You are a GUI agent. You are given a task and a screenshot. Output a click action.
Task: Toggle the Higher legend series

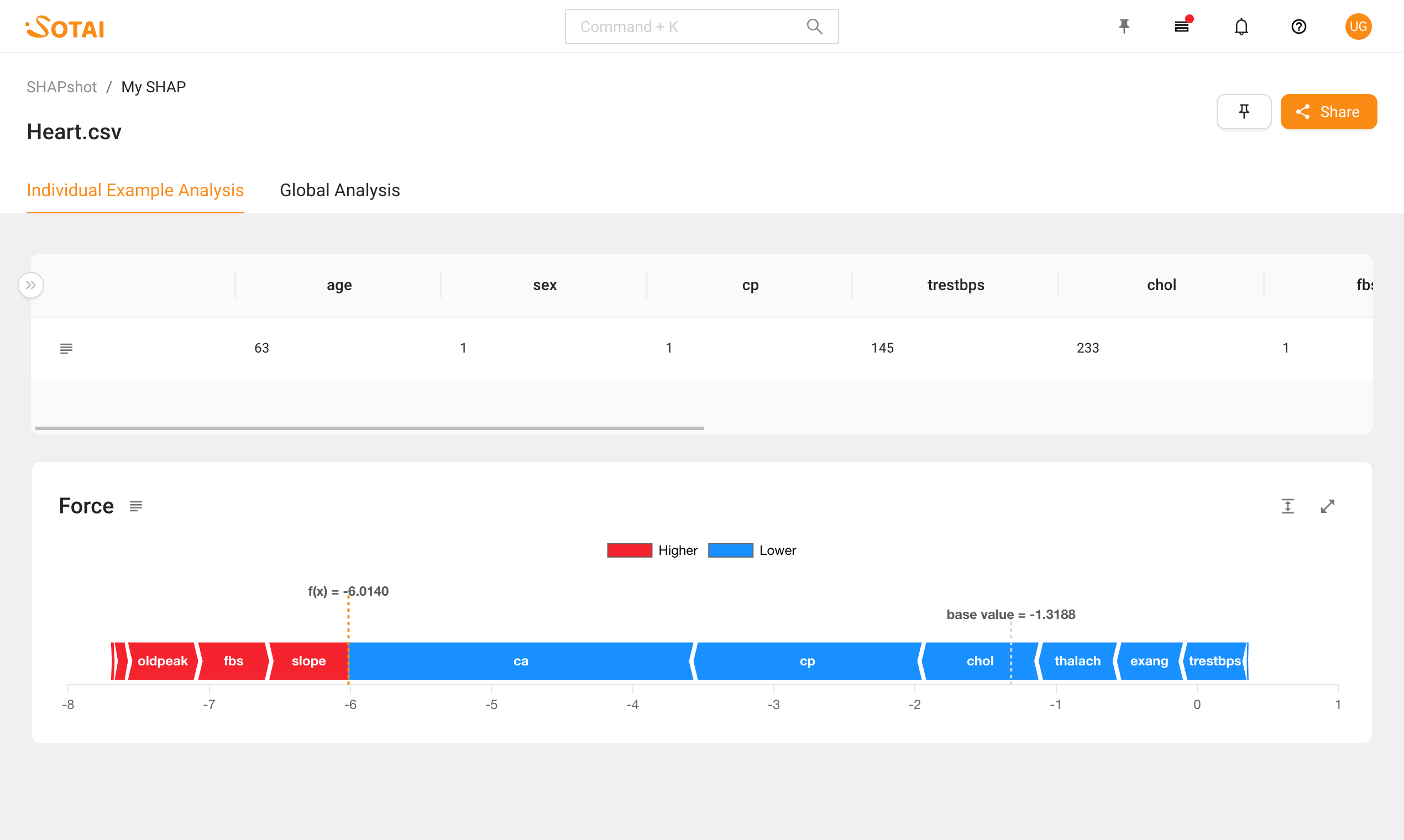pyautogui.click(x=630, y=550)
